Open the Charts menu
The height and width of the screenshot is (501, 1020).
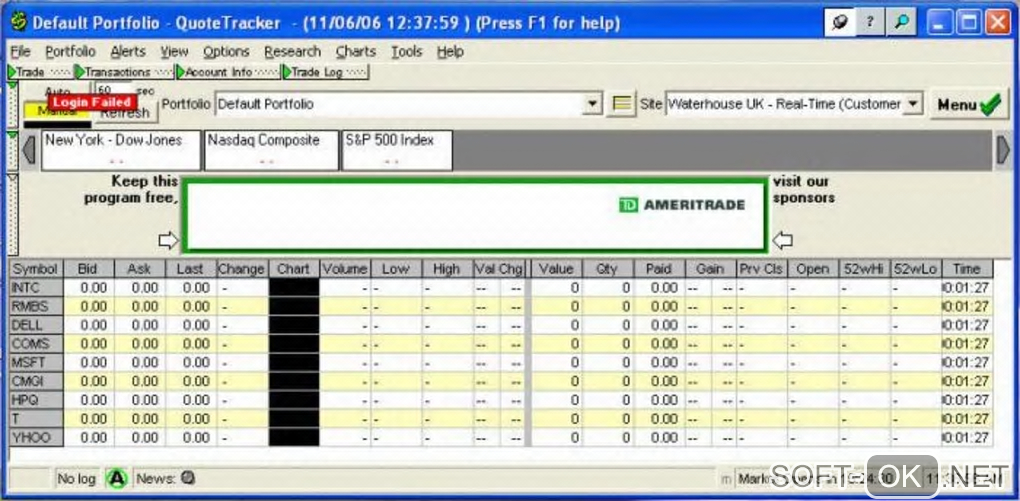(356, 51)
